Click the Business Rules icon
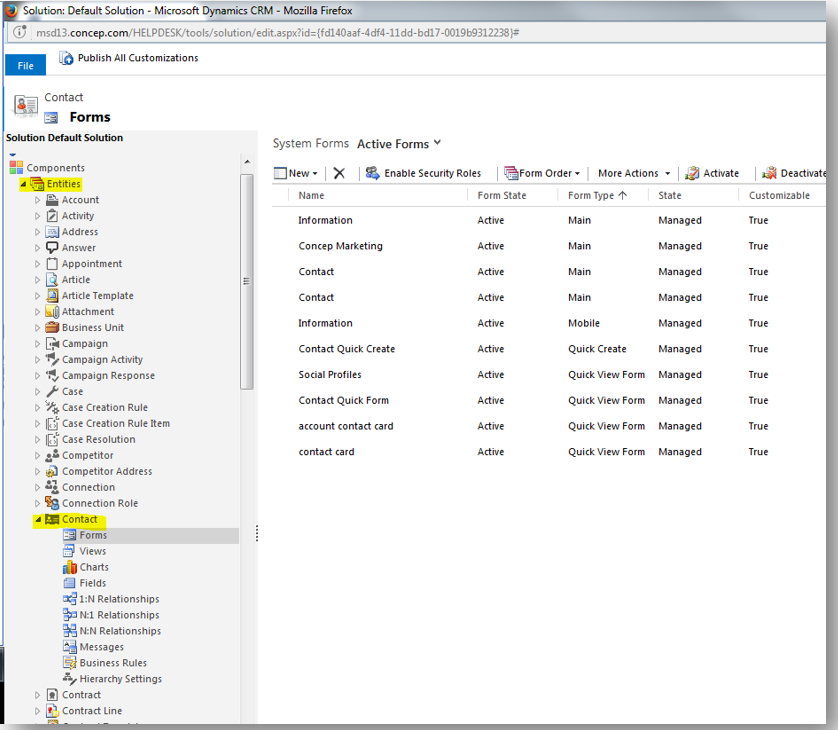This screenshot has height=730, width=838. click(x=69, y=663)
